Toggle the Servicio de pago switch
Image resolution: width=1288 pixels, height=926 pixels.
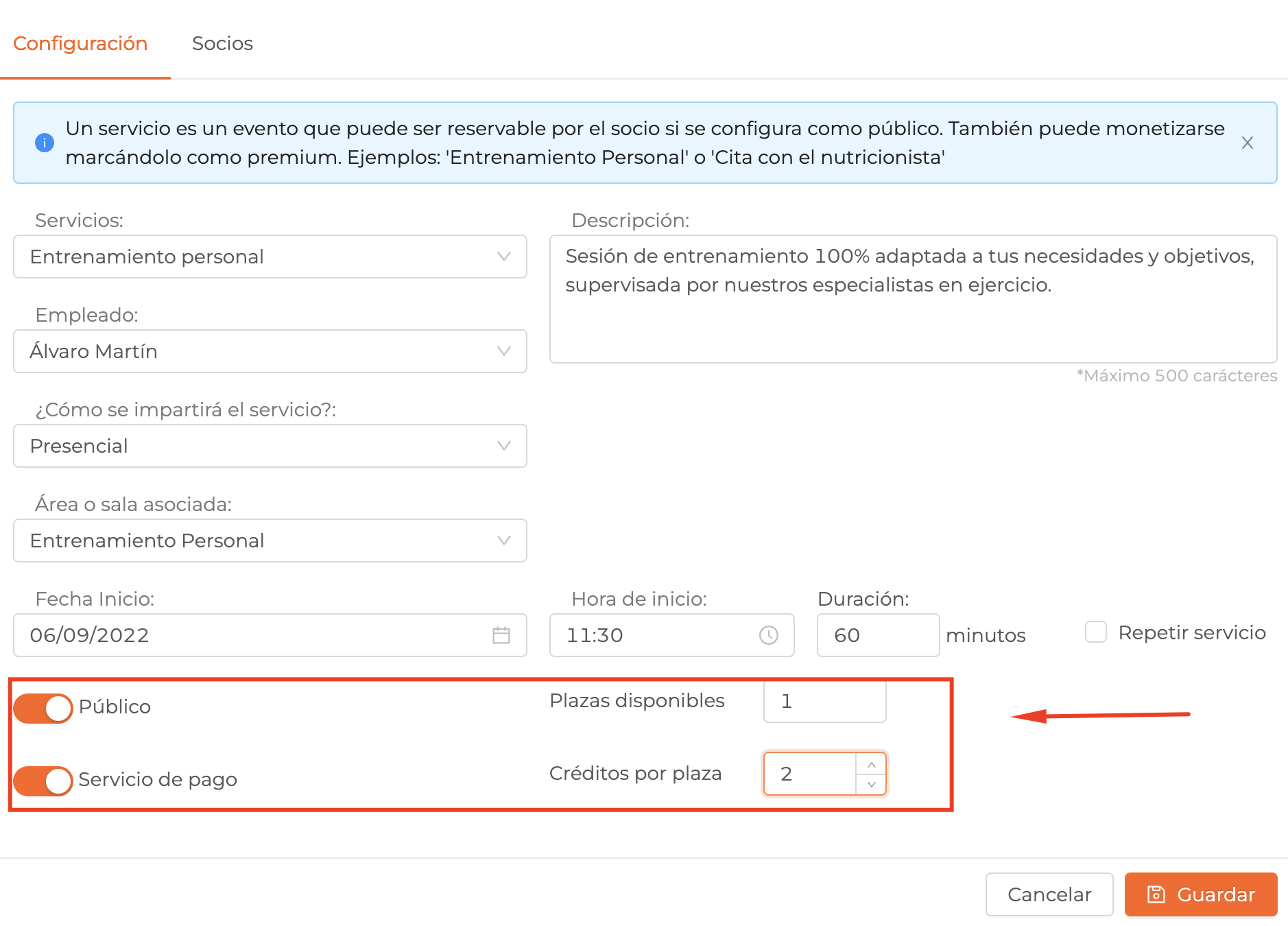pos(43,781)
